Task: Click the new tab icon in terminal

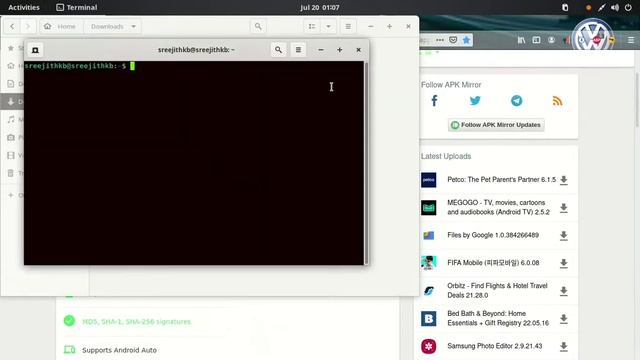Action: 35,50
